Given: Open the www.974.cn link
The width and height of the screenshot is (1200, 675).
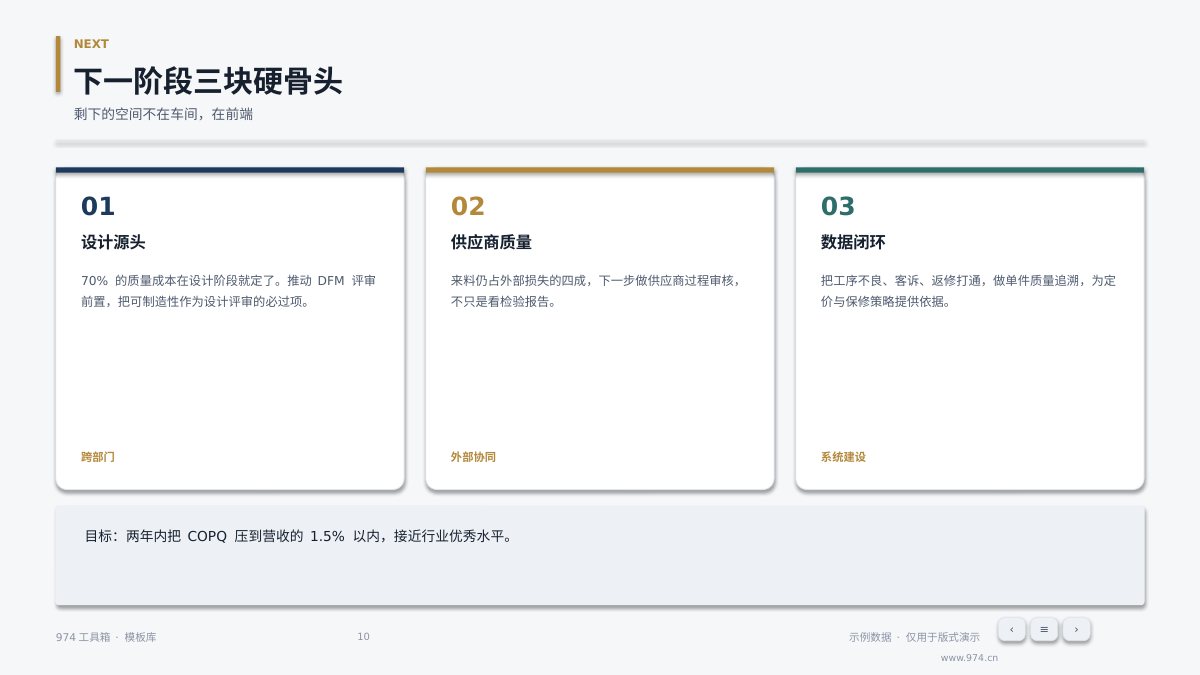Looking at the screenshot, I should tap(969, 658).
